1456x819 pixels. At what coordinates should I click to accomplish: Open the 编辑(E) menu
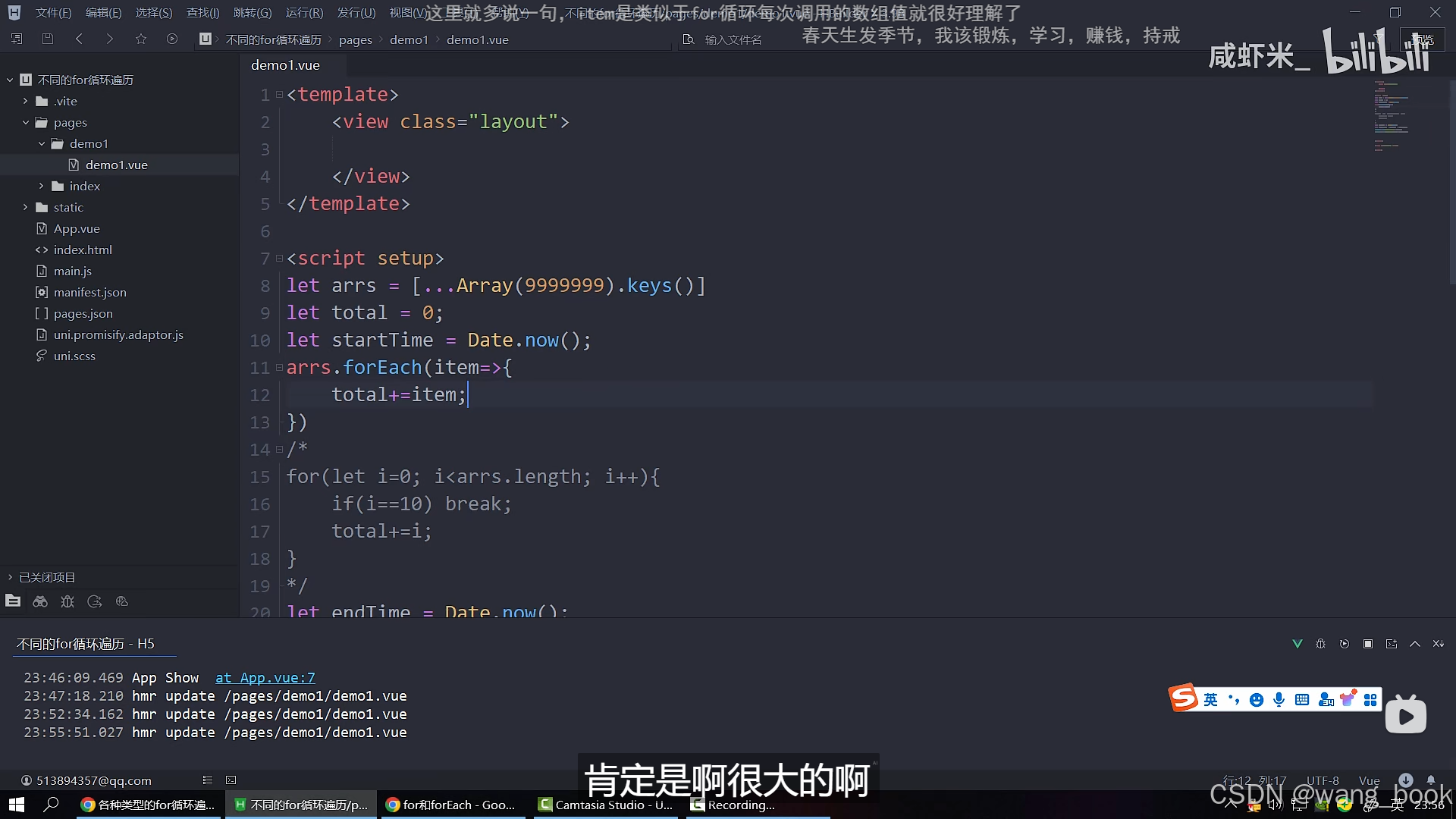pyautogui.click(x=103, y=13)
